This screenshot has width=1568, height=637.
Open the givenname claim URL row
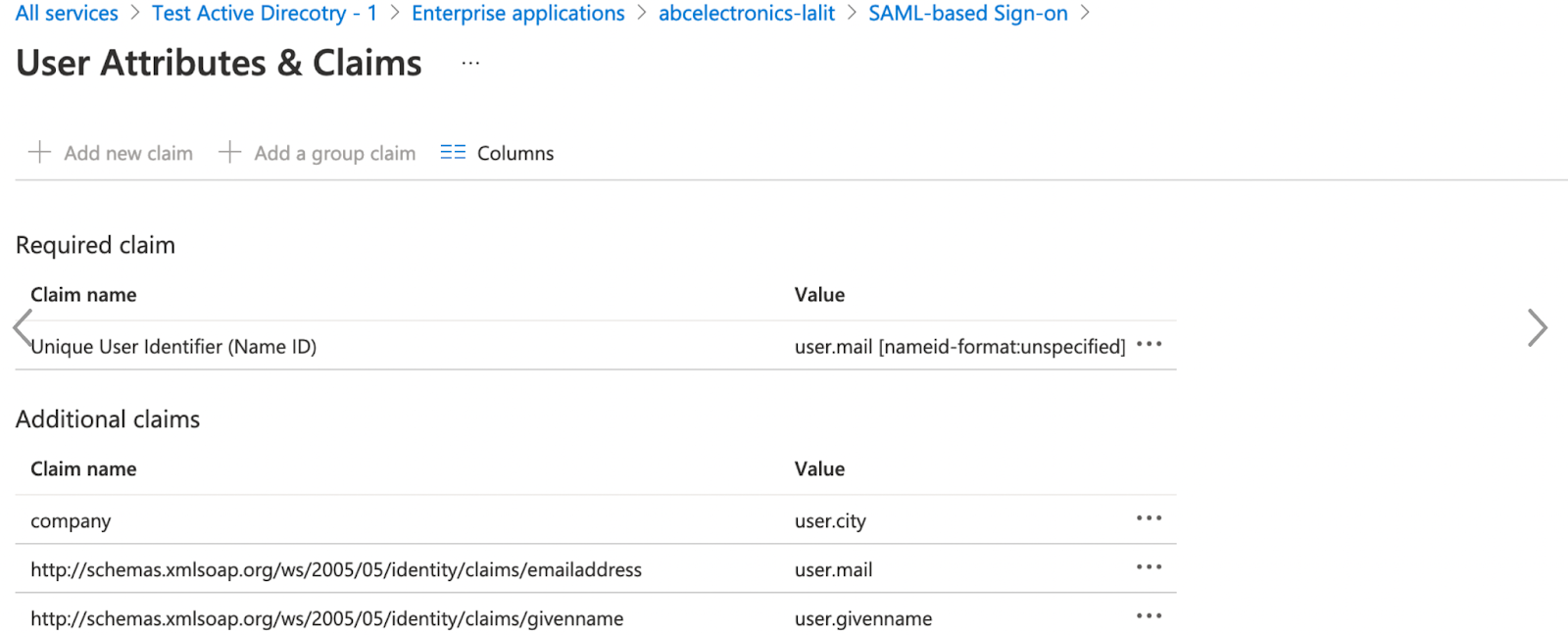coord(596,617)
